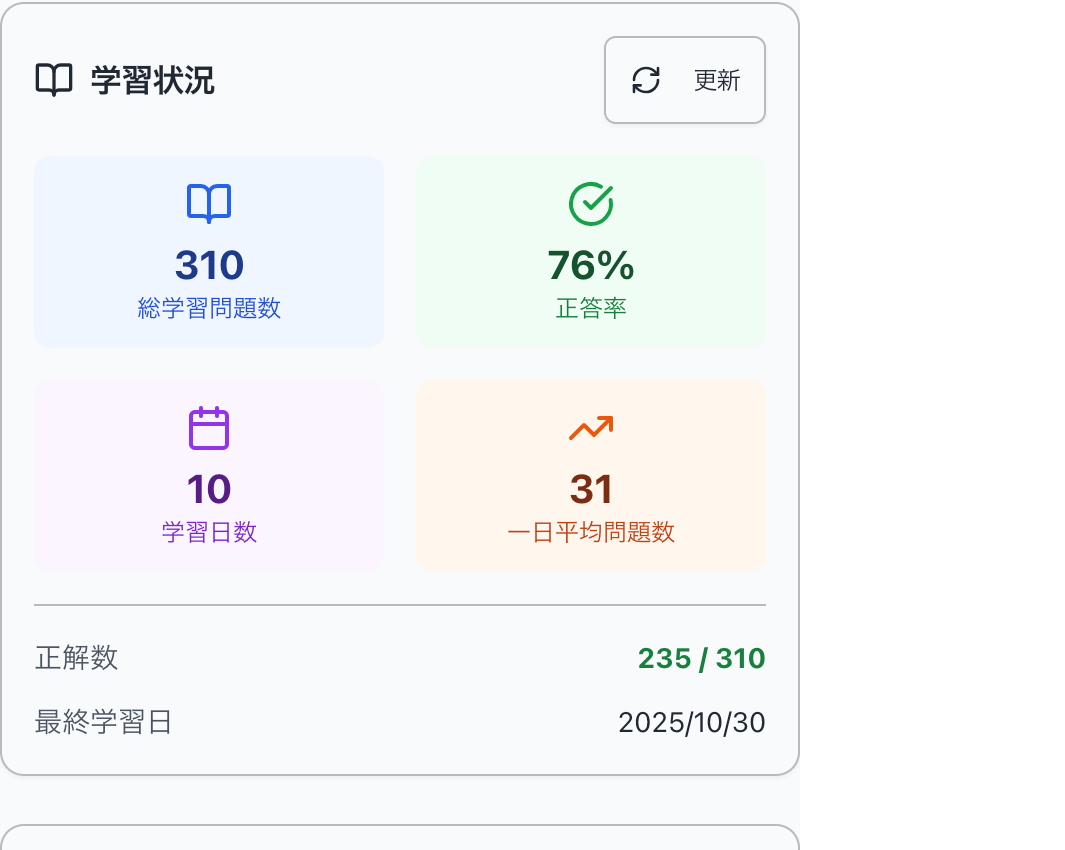
Task: Click the refresh icon inside the 更新 button
Action: pos(647,80)
